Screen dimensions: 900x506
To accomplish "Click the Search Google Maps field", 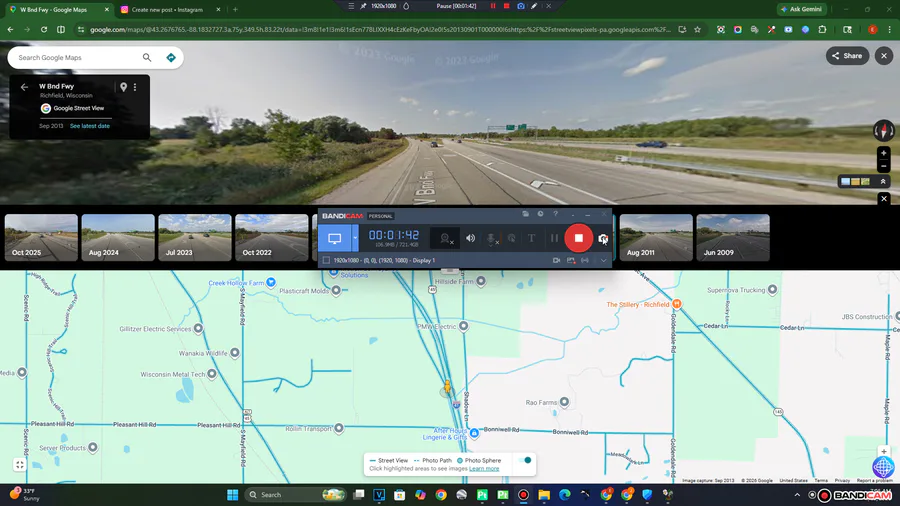I will coord(77,57).
